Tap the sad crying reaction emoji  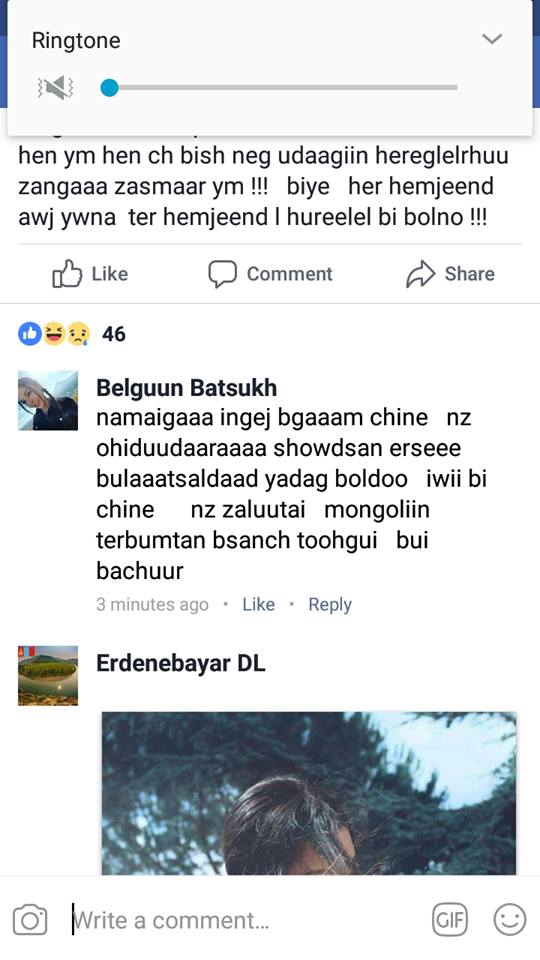[x=78, y=334]
